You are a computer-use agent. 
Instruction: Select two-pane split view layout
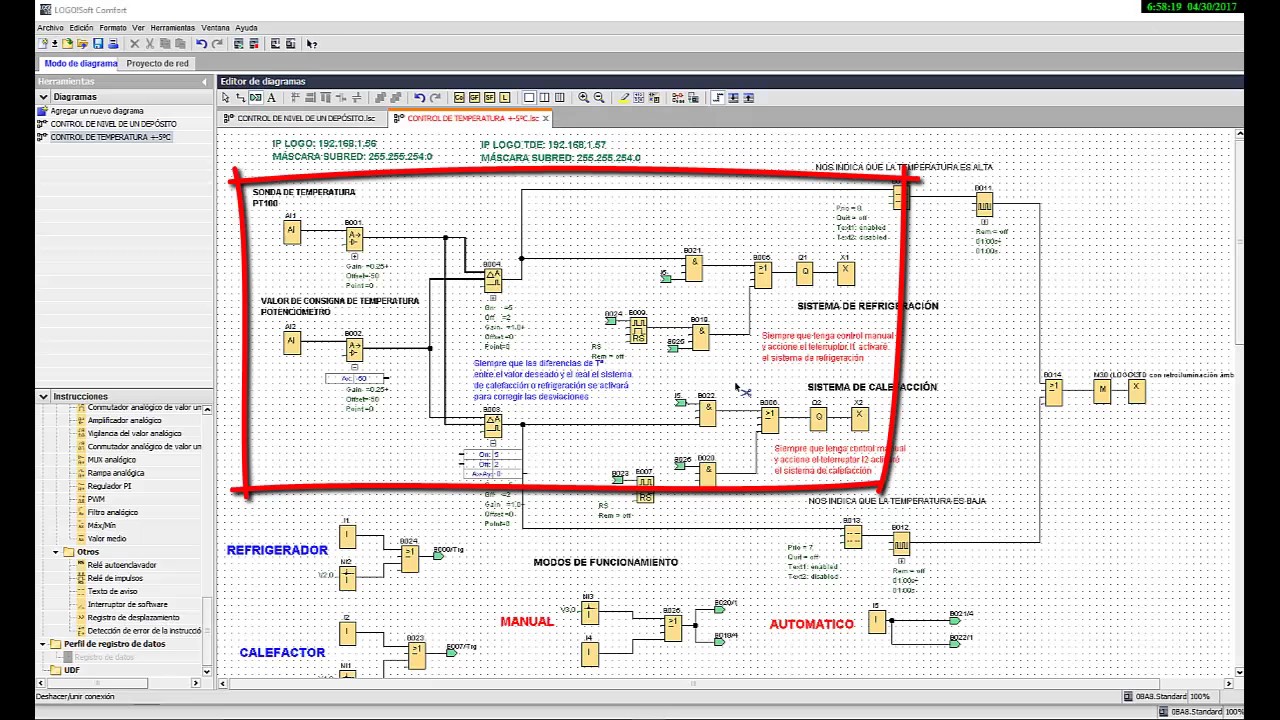544,97
